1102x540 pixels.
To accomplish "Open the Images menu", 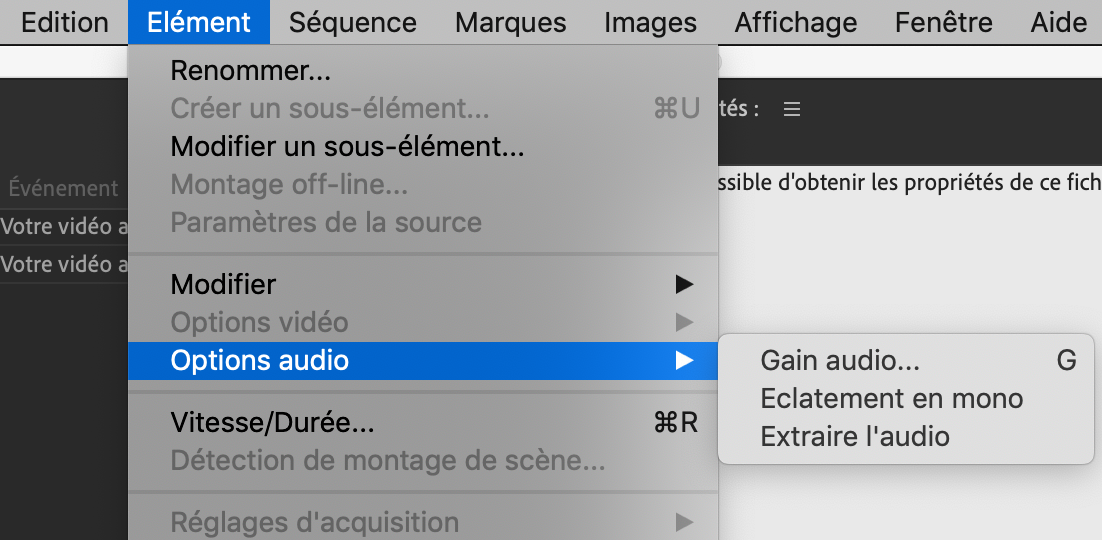I will pyautogui.click(x=651, y=22).
